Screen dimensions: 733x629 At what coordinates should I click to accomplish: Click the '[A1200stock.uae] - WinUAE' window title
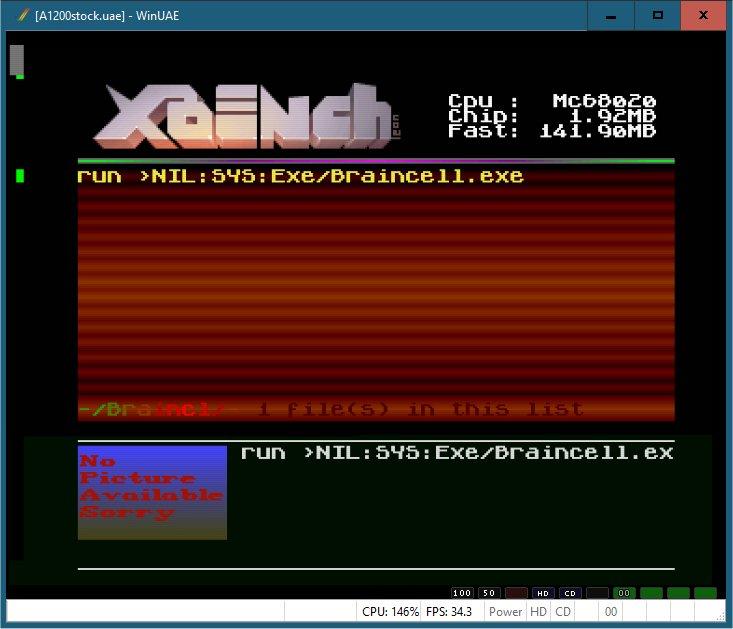[x=107, y=16]
